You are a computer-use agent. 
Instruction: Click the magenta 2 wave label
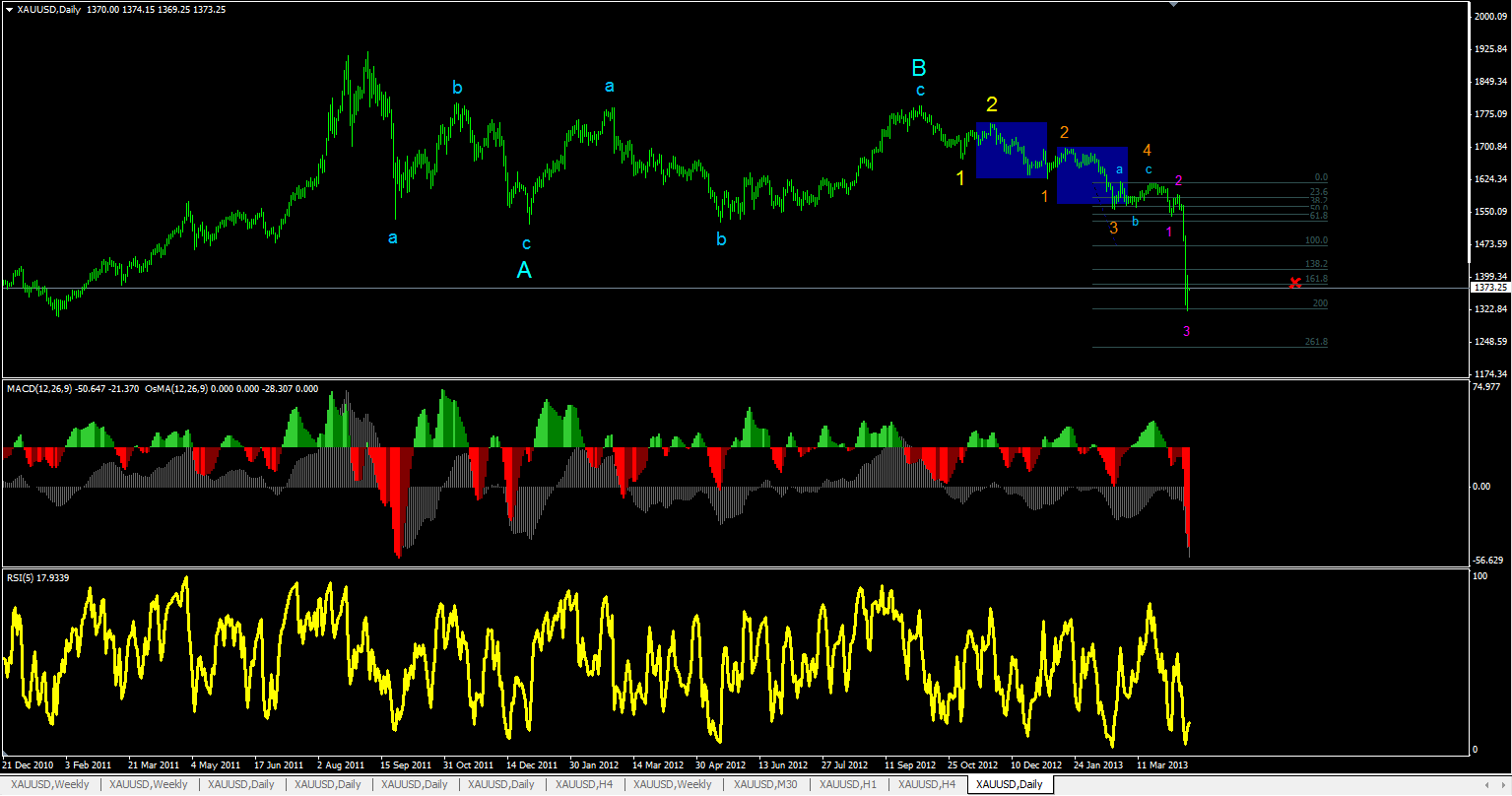point(1179,180)
